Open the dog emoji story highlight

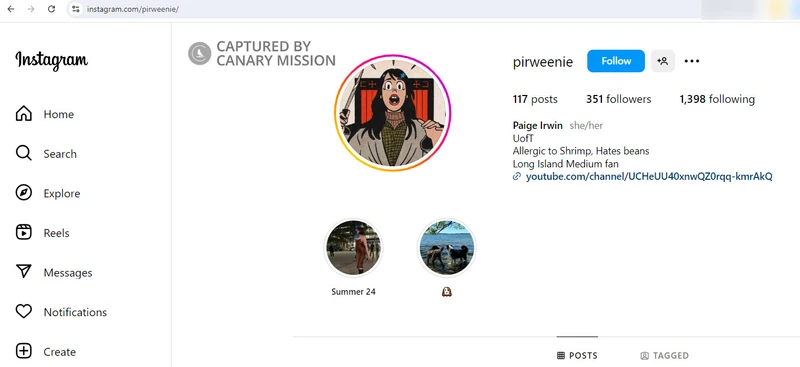tap(446, 248)
